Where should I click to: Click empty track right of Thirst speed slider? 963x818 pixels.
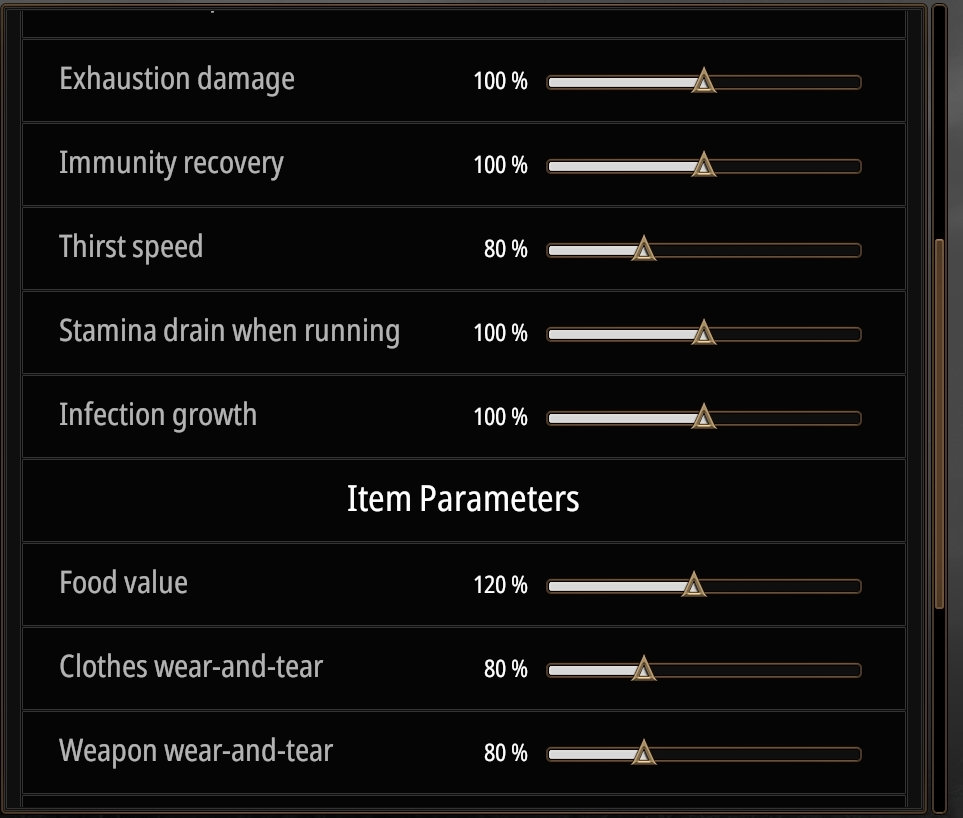[x=758, y=251]
